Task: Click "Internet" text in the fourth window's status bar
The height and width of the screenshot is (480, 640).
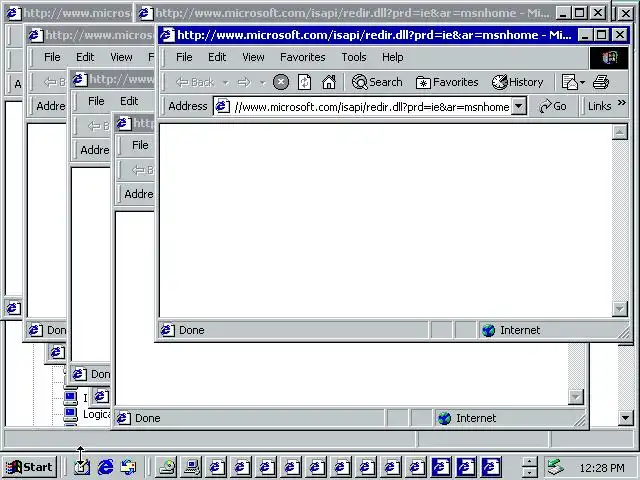Action: (476, 418)
